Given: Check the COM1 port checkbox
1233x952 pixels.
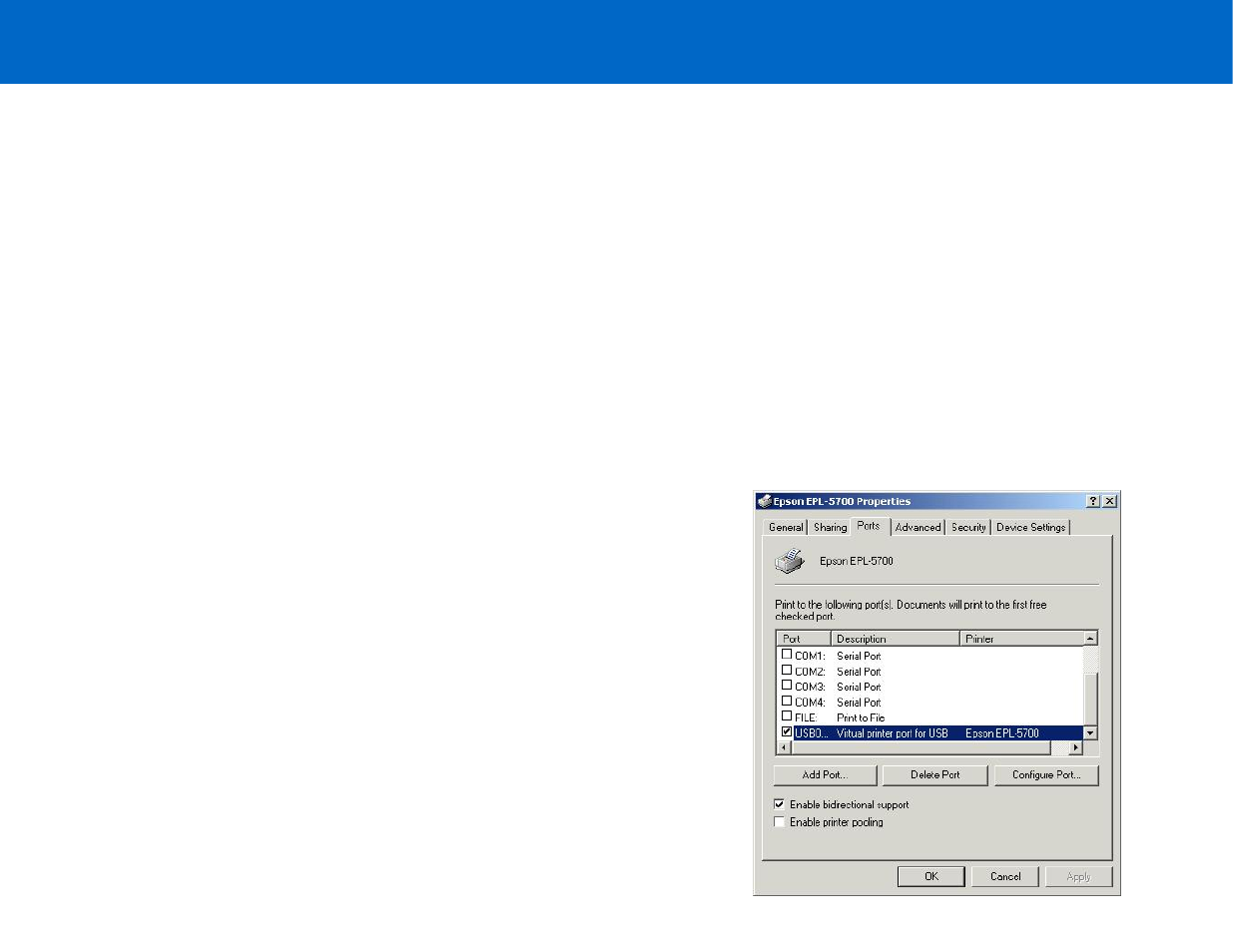Looking at the screenshot, I should [x=787, y=655].
